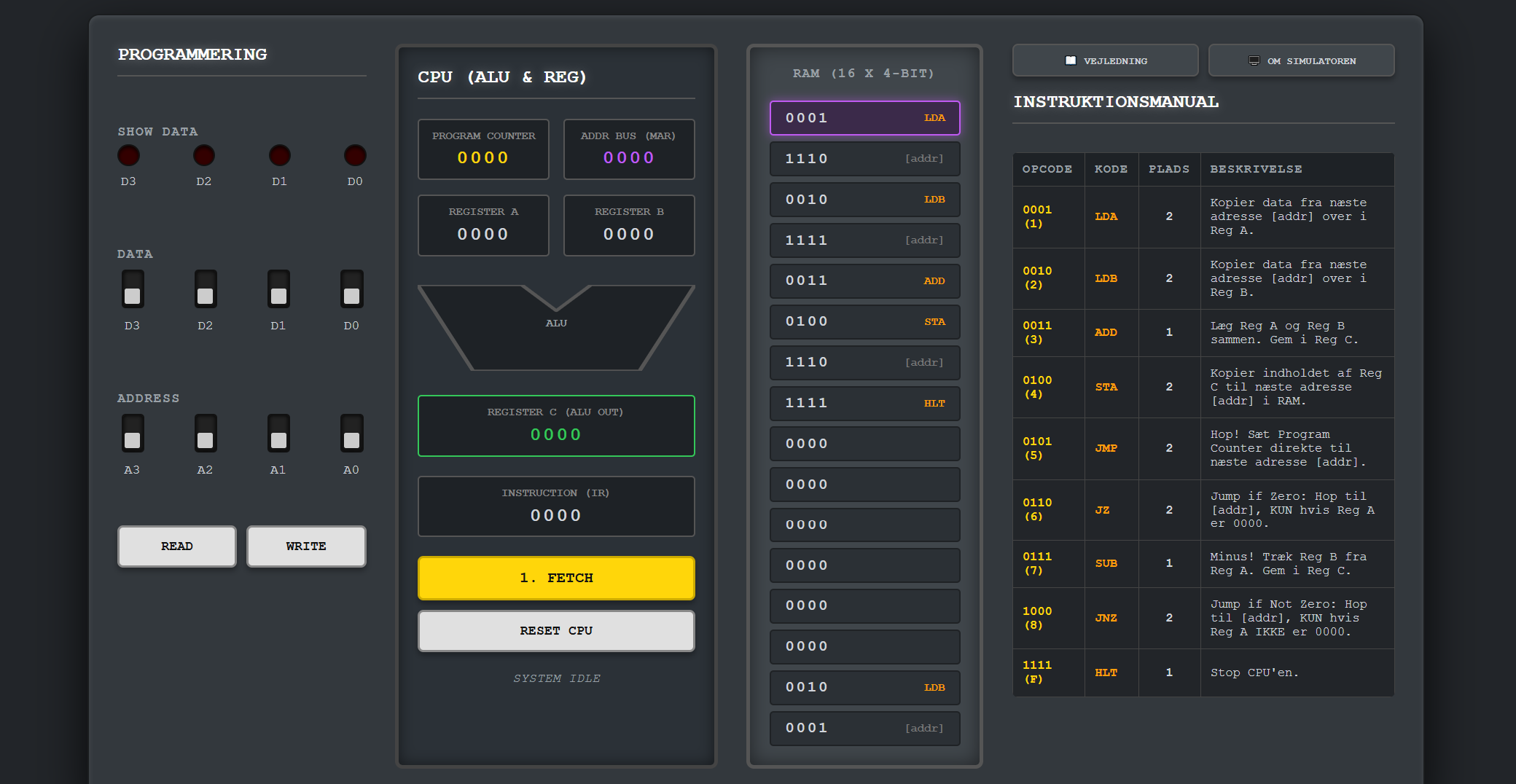Select RAM row 0011 ADD
Viewport: 1516px width, 784px height.
[x=865, y=281]
